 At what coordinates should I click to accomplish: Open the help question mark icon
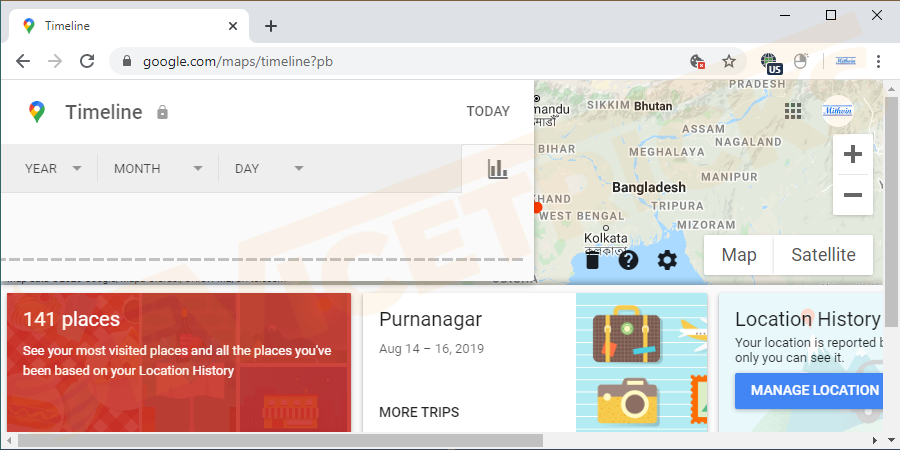628,260
